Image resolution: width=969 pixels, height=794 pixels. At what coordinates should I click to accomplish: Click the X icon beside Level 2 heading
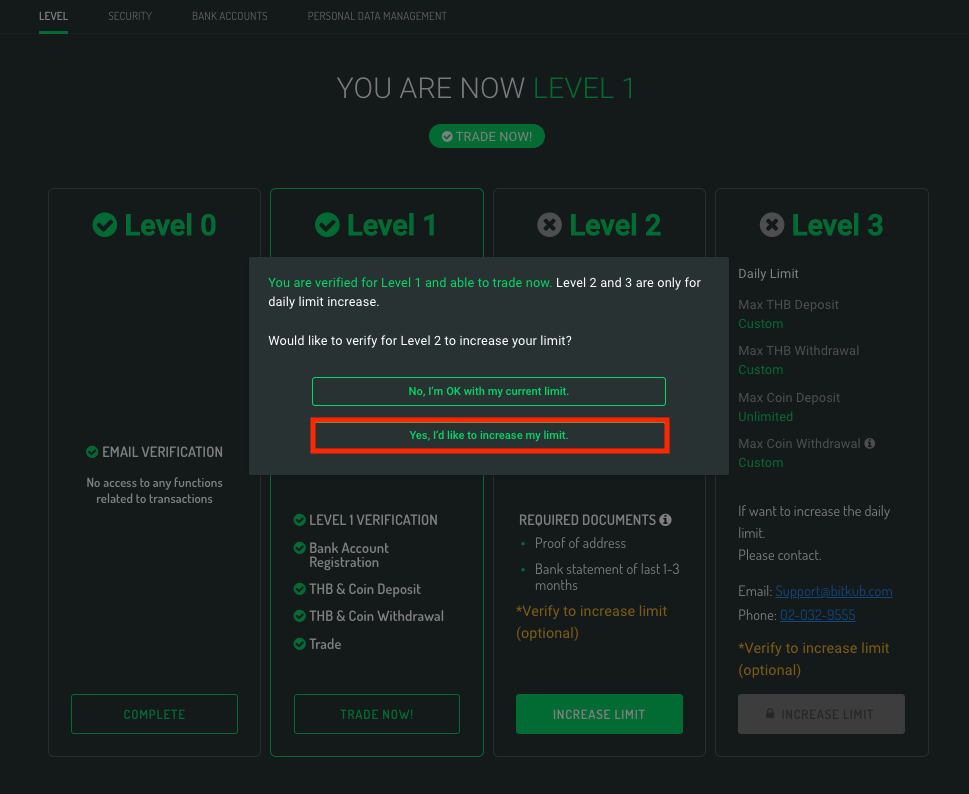point(549,225)
